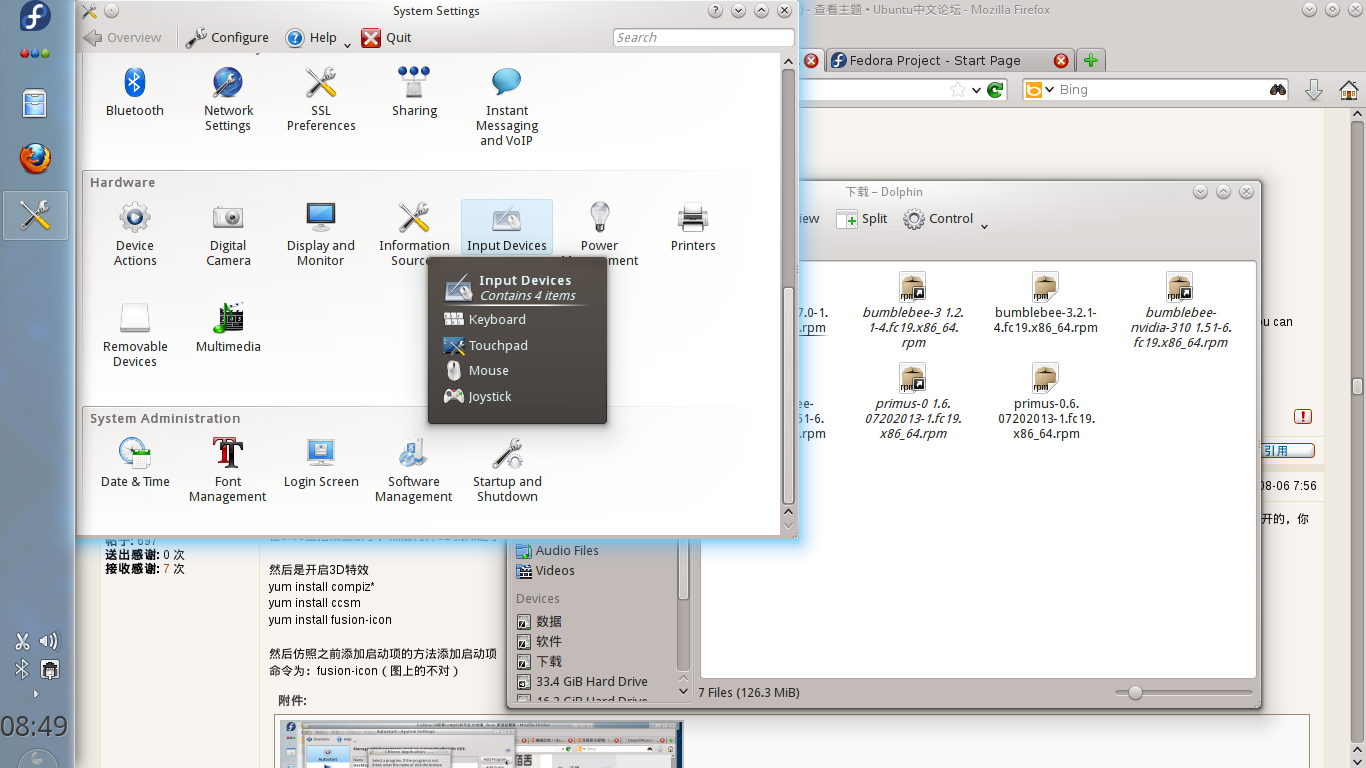Open Digital Camera module

click(x=228, y=235)
